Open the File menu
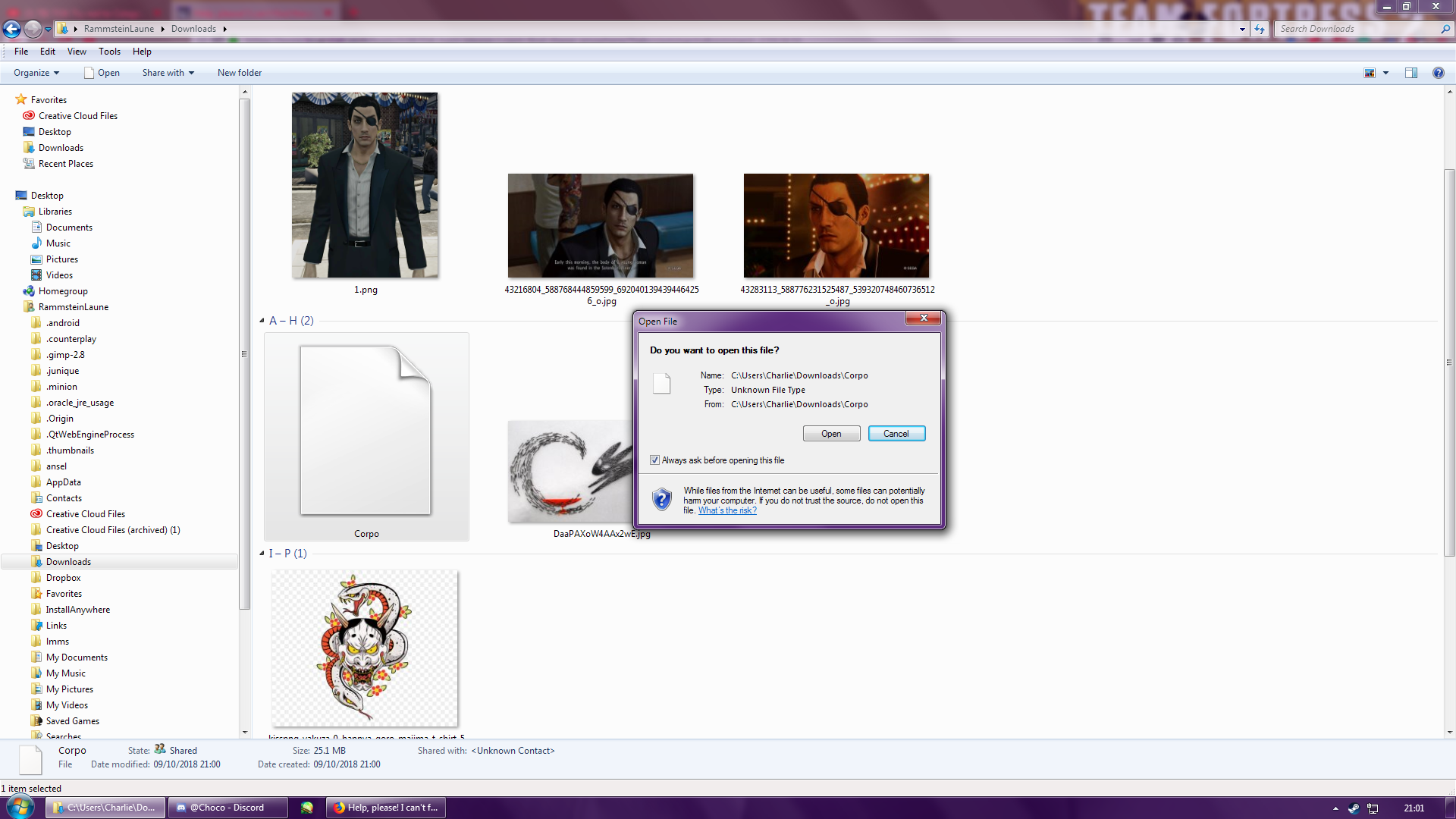1456x819 pixels. [21, 52]
